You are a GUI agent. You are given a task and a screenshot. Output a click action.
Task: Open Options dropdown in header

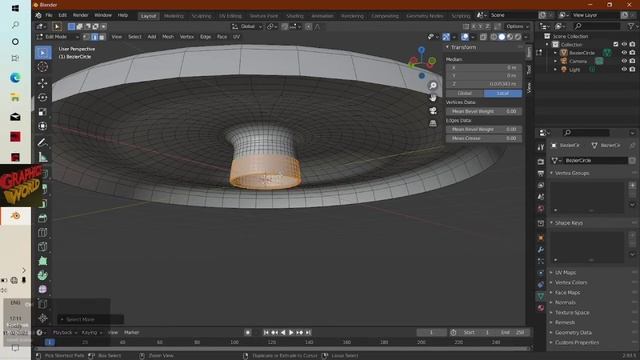[x=517, y=27]
